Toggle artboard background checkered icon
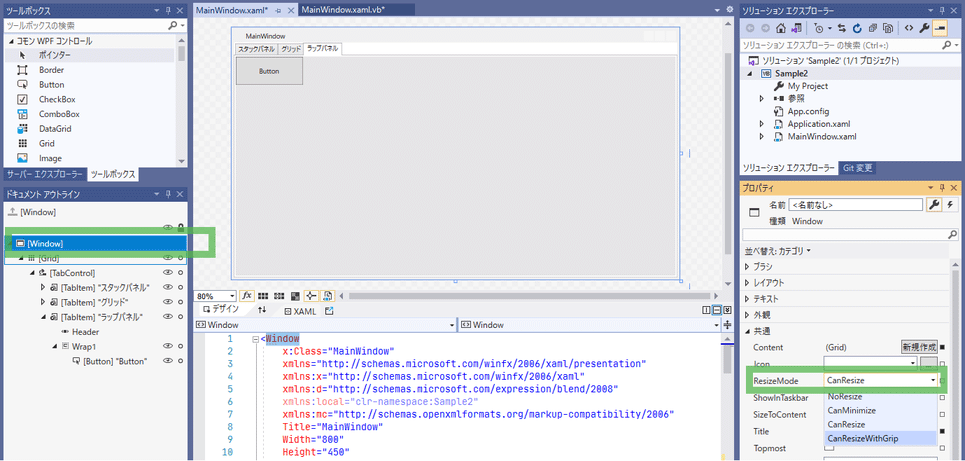The image size is (965, 461). tap(295, 296)
